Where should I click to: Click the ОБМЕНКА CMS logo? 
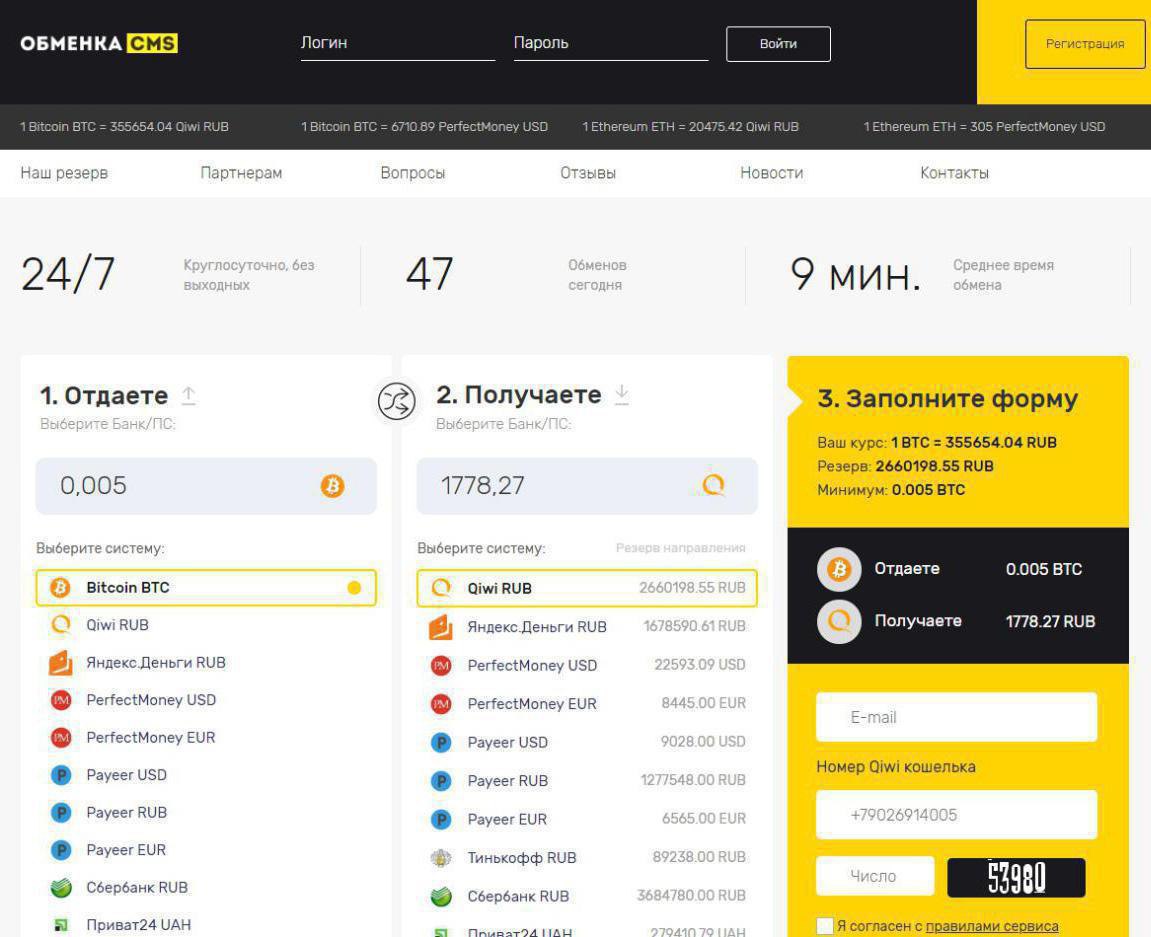coord(99,43)
